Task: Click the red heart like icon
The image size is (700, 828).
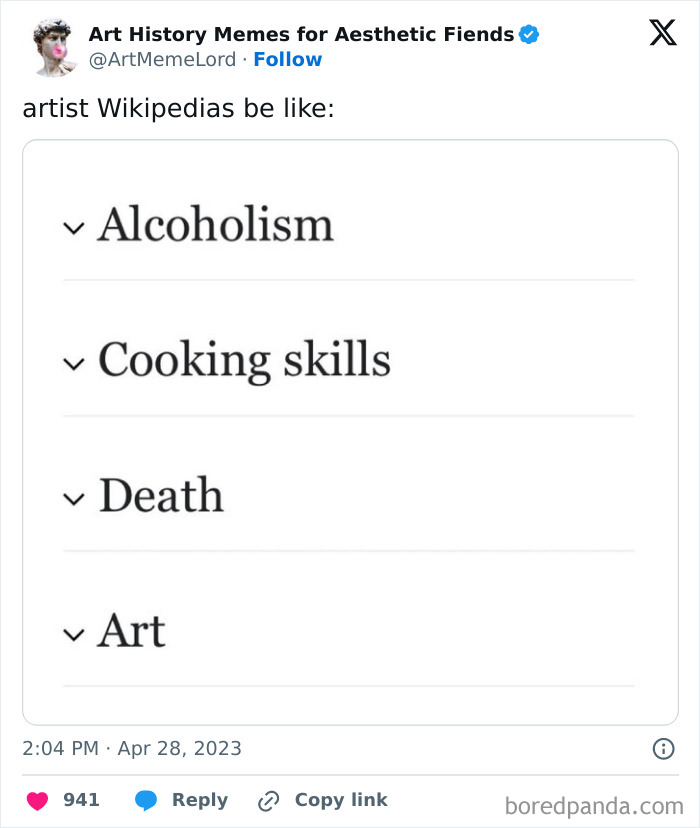Action: click(x=37, y=799)
